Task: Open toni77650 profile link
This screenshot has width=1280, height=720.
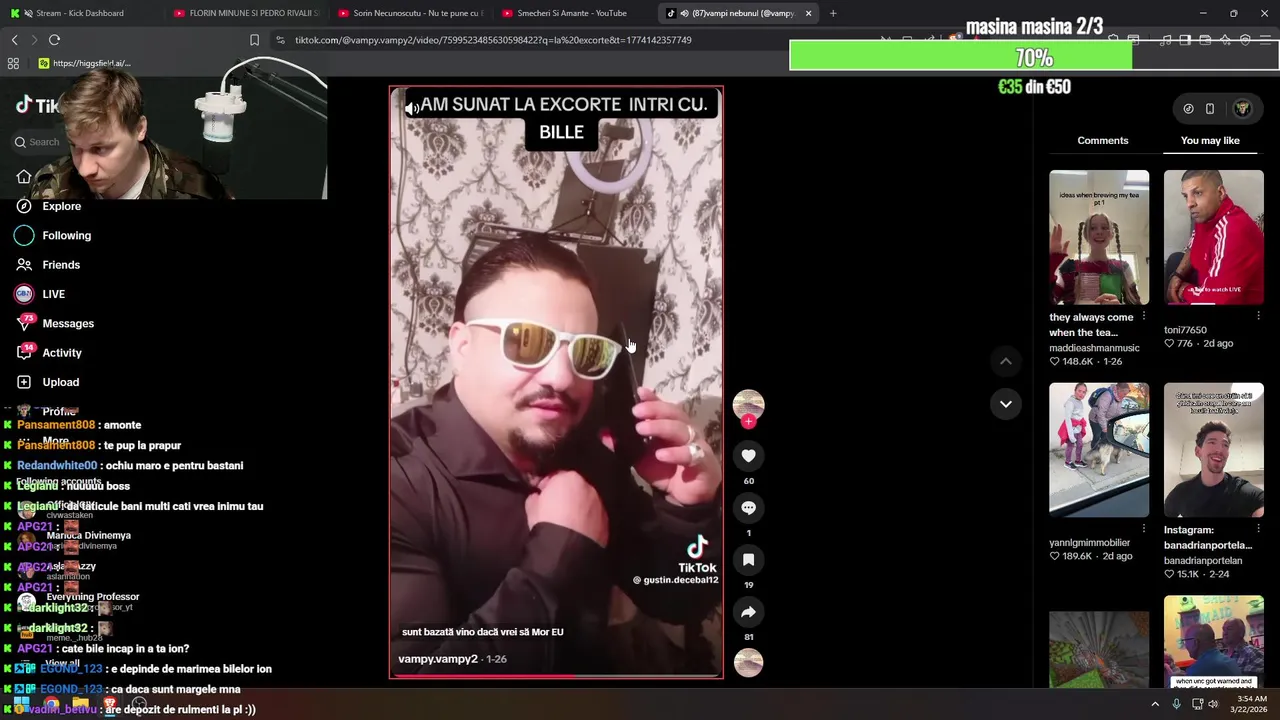Action: tap(1185, 330)
